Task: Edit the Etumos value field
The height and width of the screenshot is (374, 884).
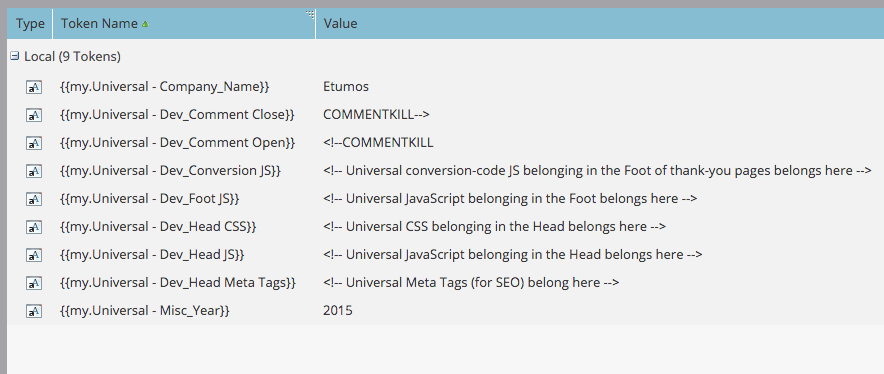Action: coord(346,86)
